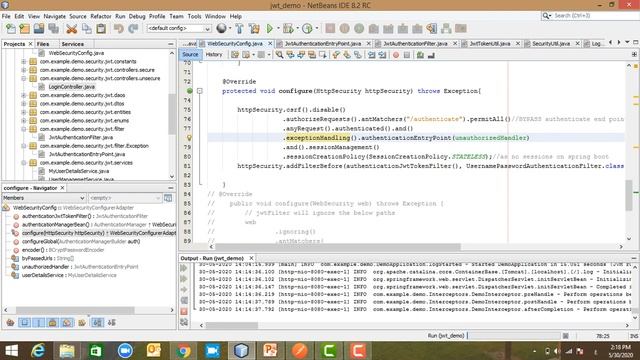Switch to JwtAuthenticationEntryPoint.java tab

point(322,43)
